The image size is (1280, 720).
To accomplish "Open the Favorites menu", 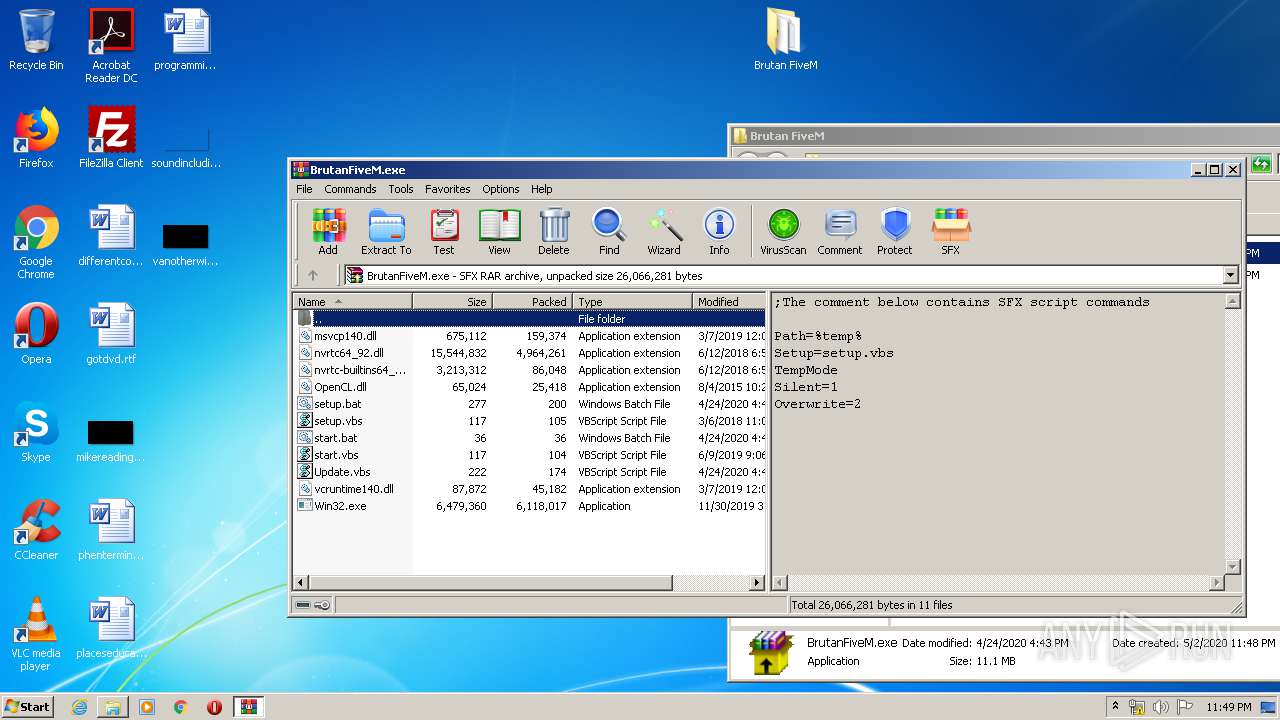I will (x=448, y=189).
